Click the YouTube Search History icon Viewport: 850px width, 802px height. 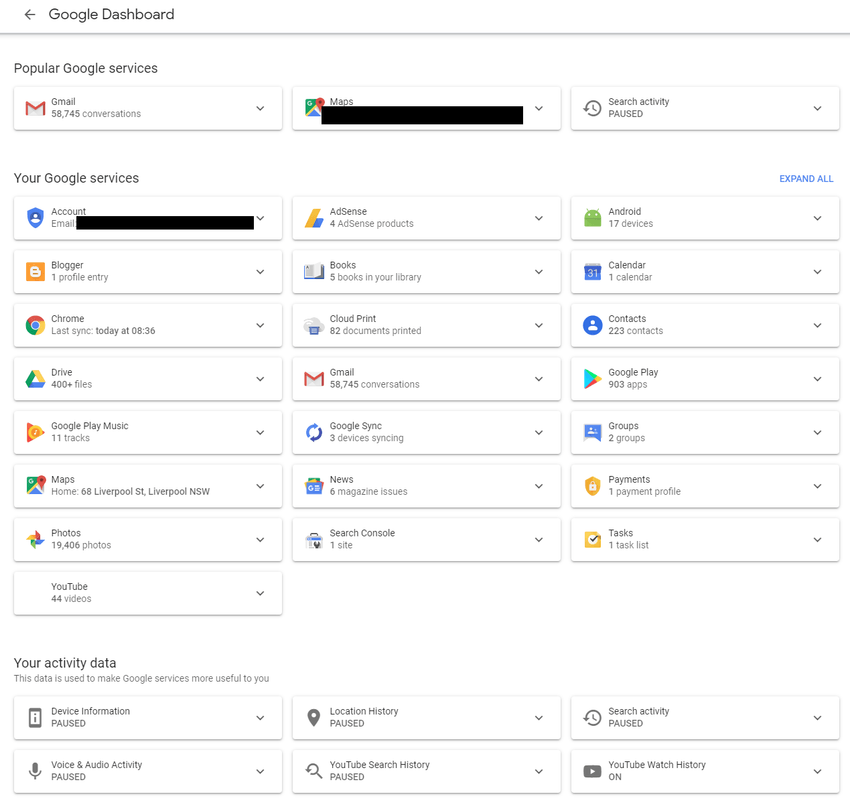click(x=314, y=771)
